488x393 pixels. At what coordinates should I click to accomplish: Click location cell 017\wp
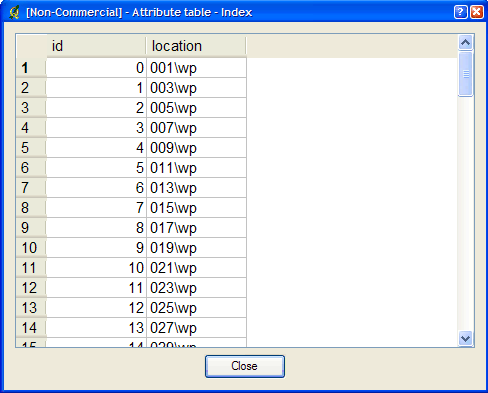coord(196,228)
